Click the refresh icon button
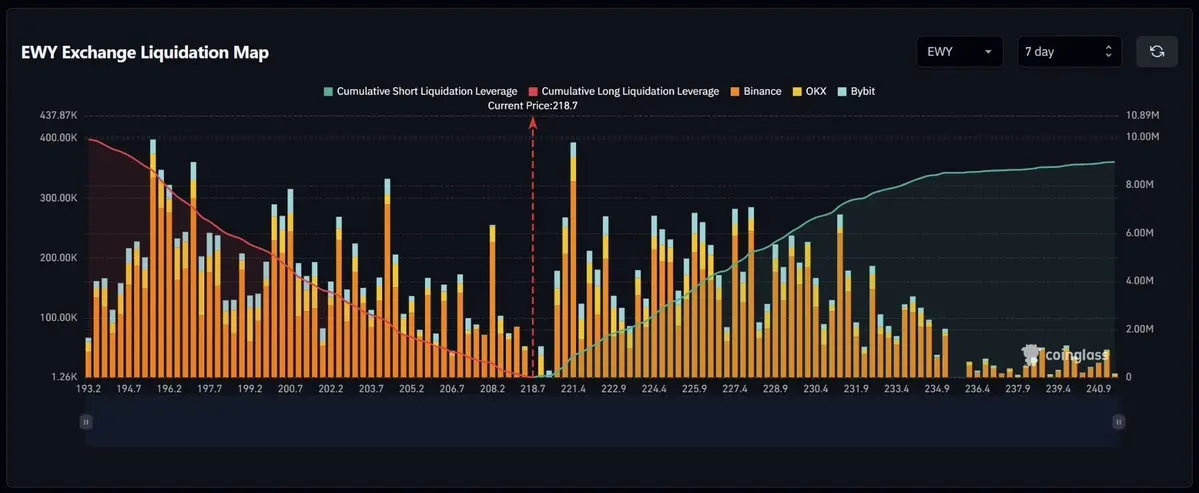This screenshot has height=493, width=1199. [1157, 51]
